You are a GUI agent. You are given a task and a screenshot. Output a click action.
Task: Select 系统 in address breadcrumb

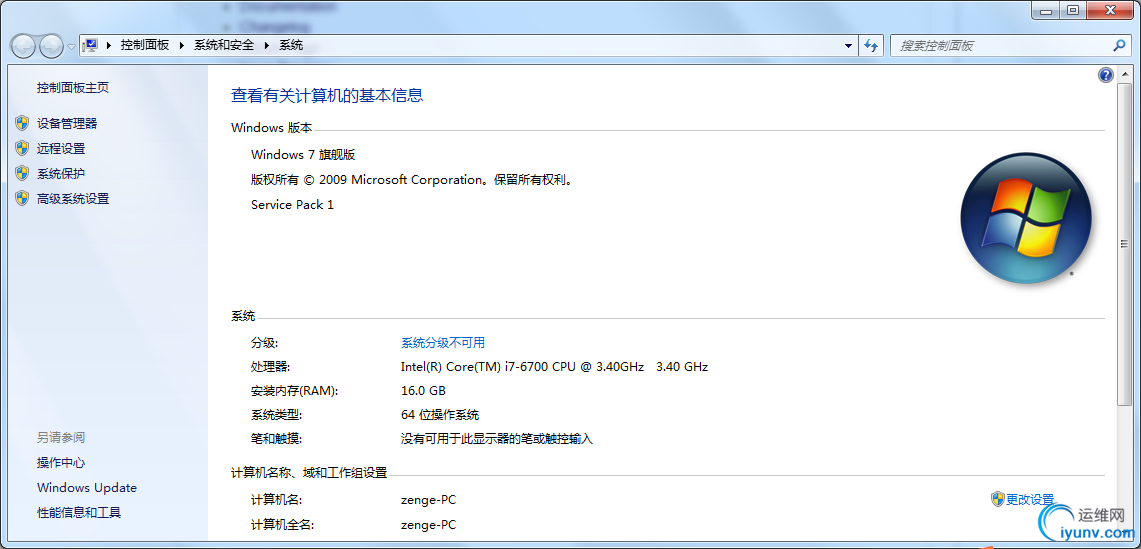291,45
